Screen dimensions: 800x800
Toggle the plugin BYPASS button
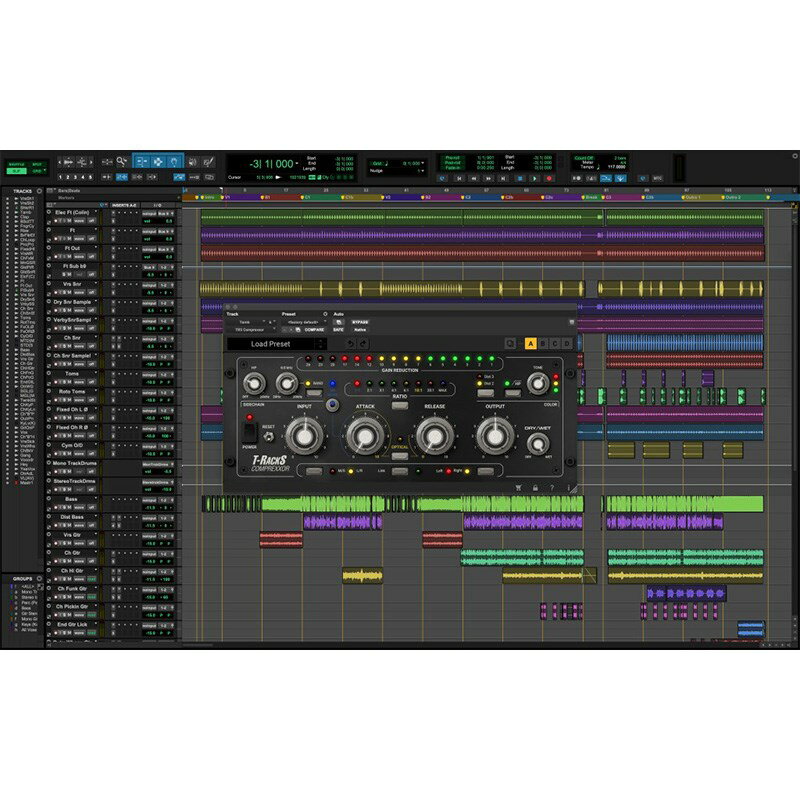tap(360, 322)
